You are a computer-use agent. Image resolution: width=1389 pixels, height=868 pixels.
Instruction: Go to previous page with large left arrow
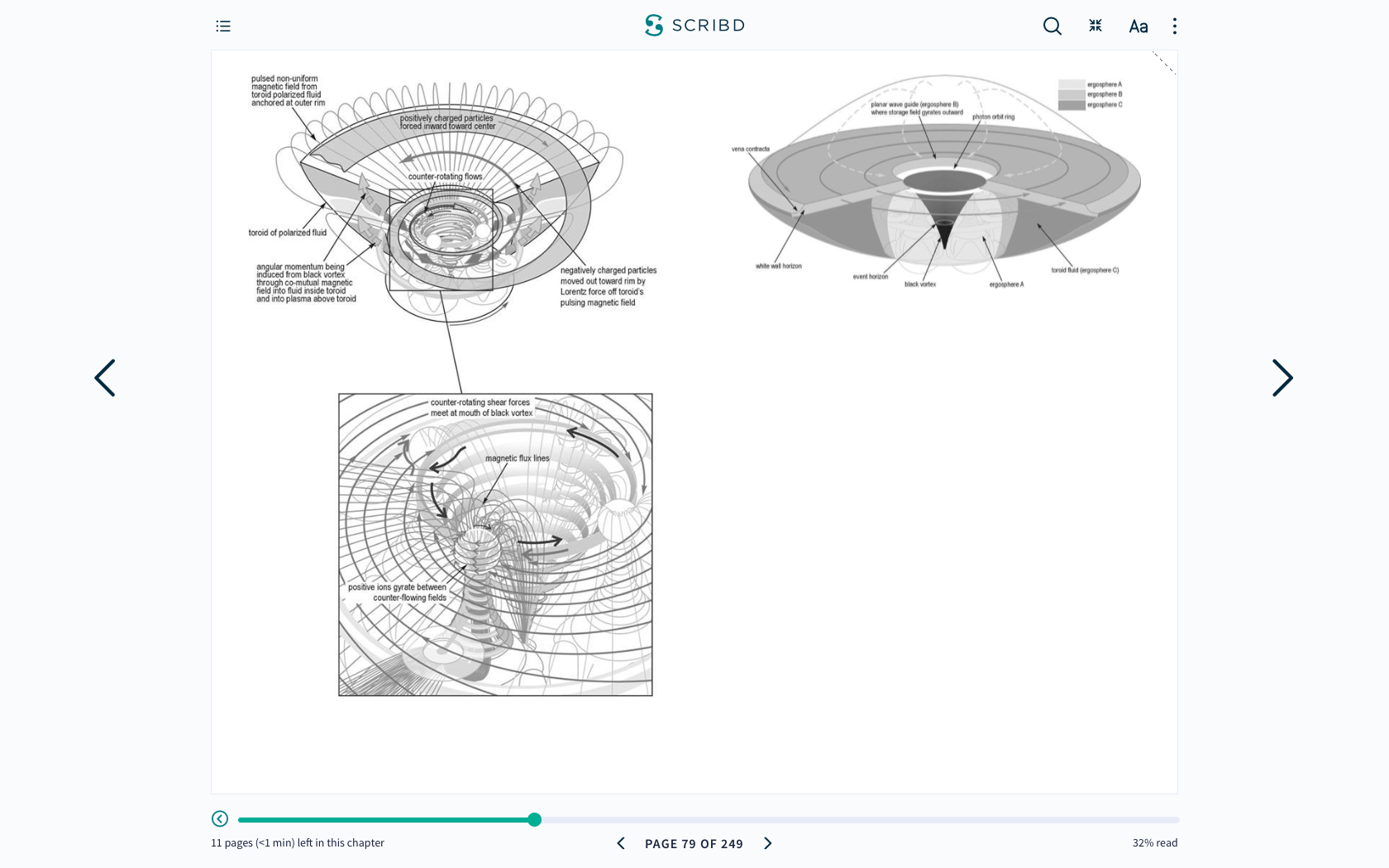pos(105,378)
